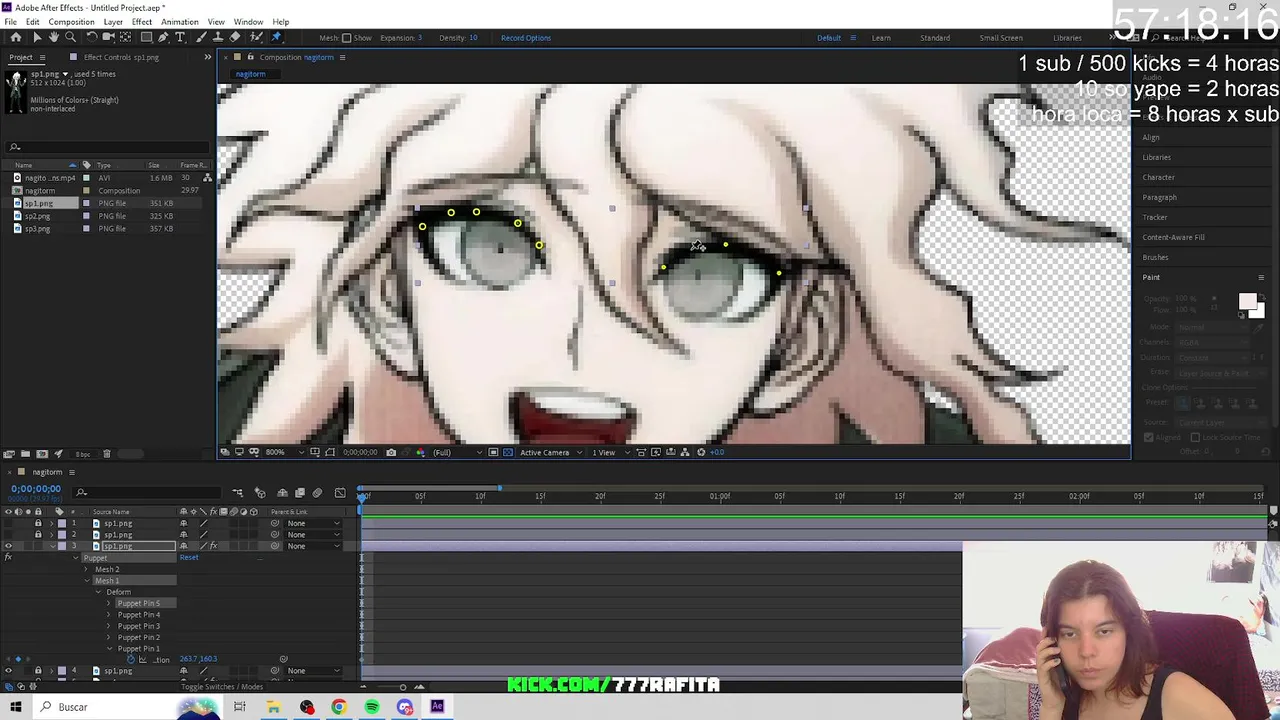Image resolution: width=1280 pixels, height=720 pixels.
Task: Open the Composition menu
Action: 71,22
